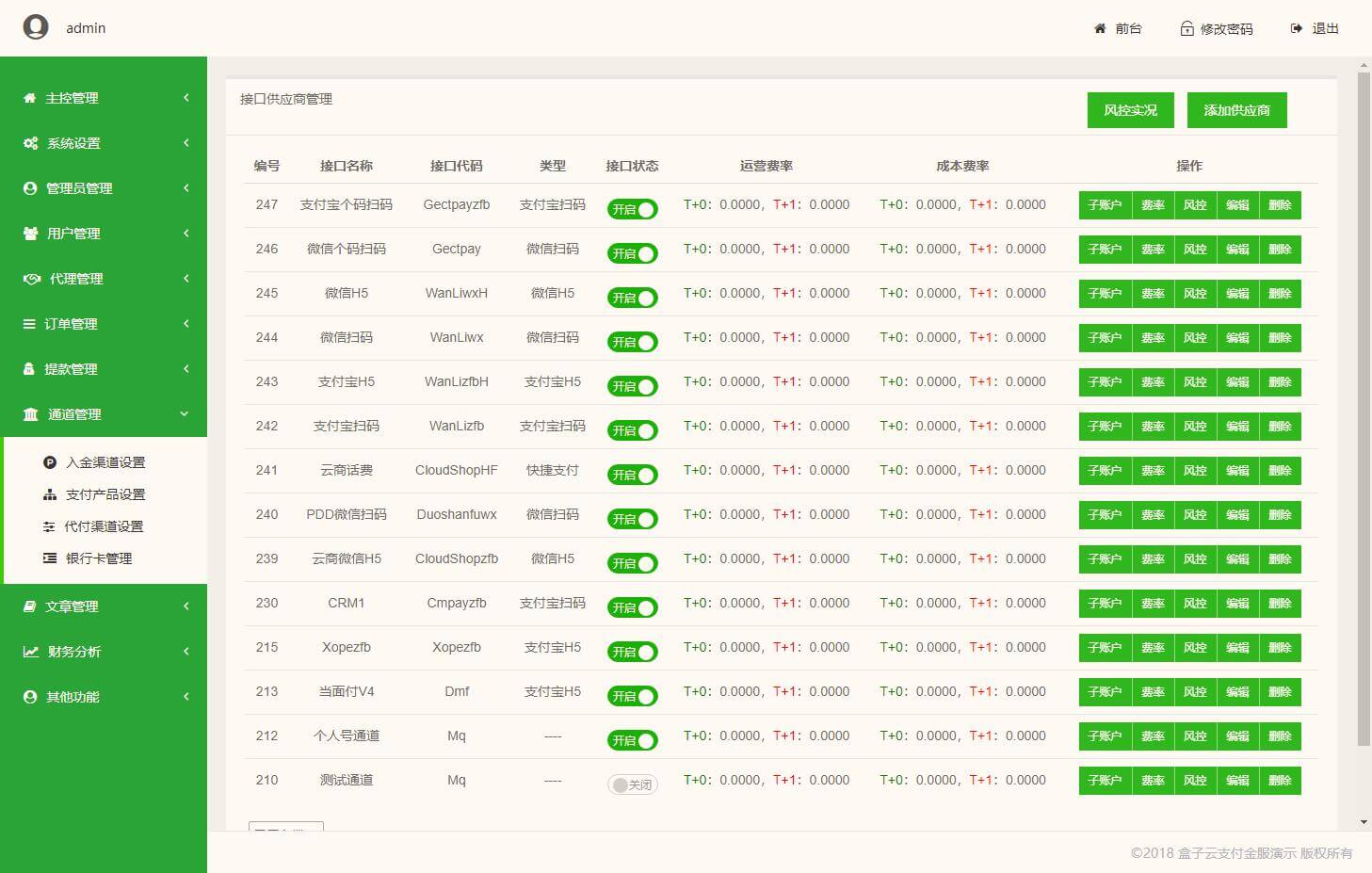
Task: Click the handshake icon for 代理管理
Action: 32,279
